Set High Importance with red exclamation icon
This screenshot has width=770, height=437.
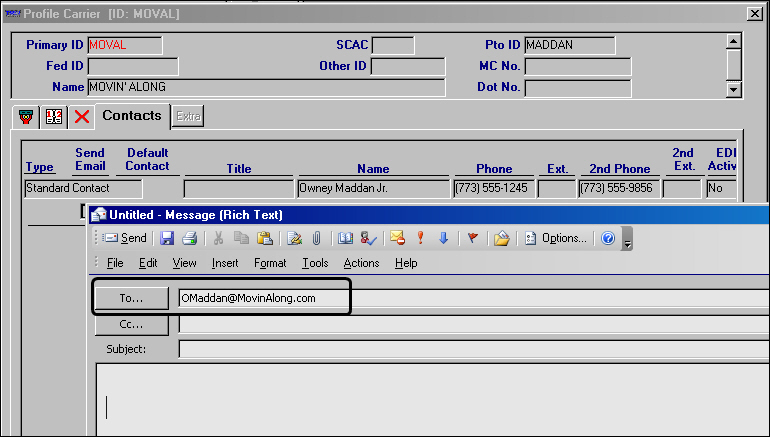421,238
